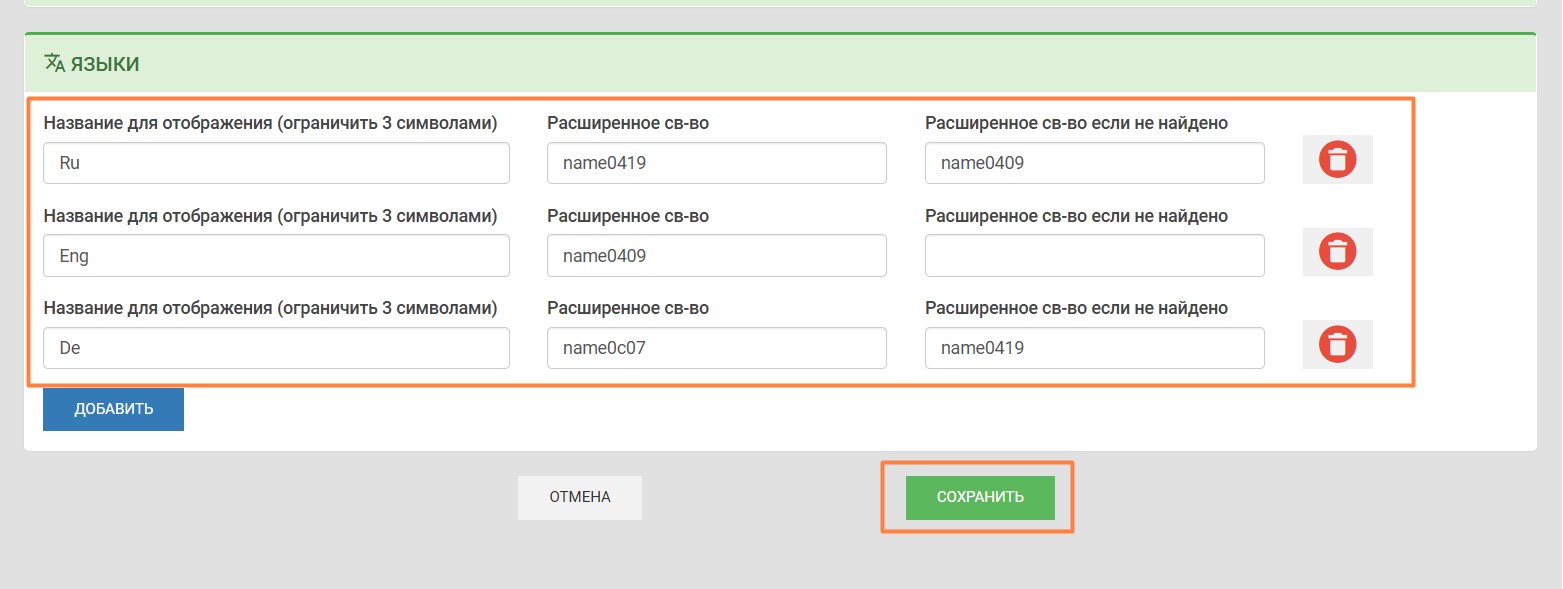Image resolution: width=1563 pixels, height=589 pixels.
Task: Delete the Ru language row
Action: (x=1337, y=160)
